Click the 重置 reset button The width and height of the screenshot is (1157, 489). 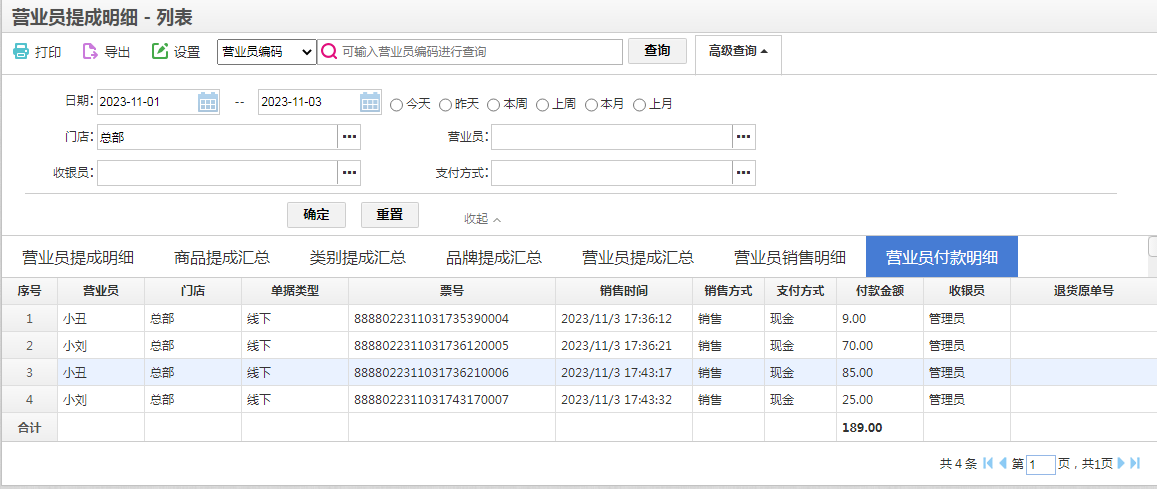tap(390, 215)
